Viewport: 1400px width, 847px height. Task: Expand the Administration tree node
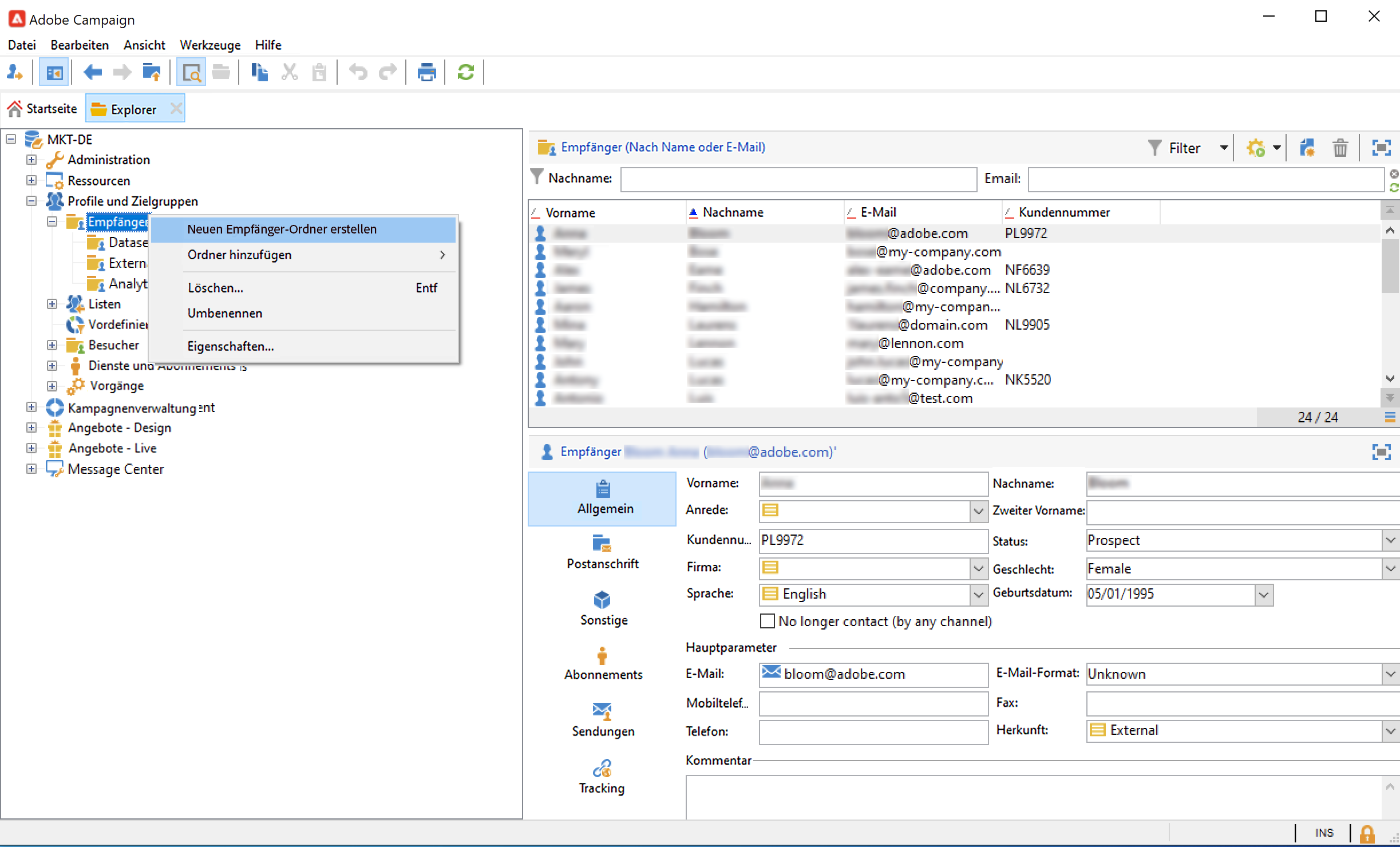[31, 160]
